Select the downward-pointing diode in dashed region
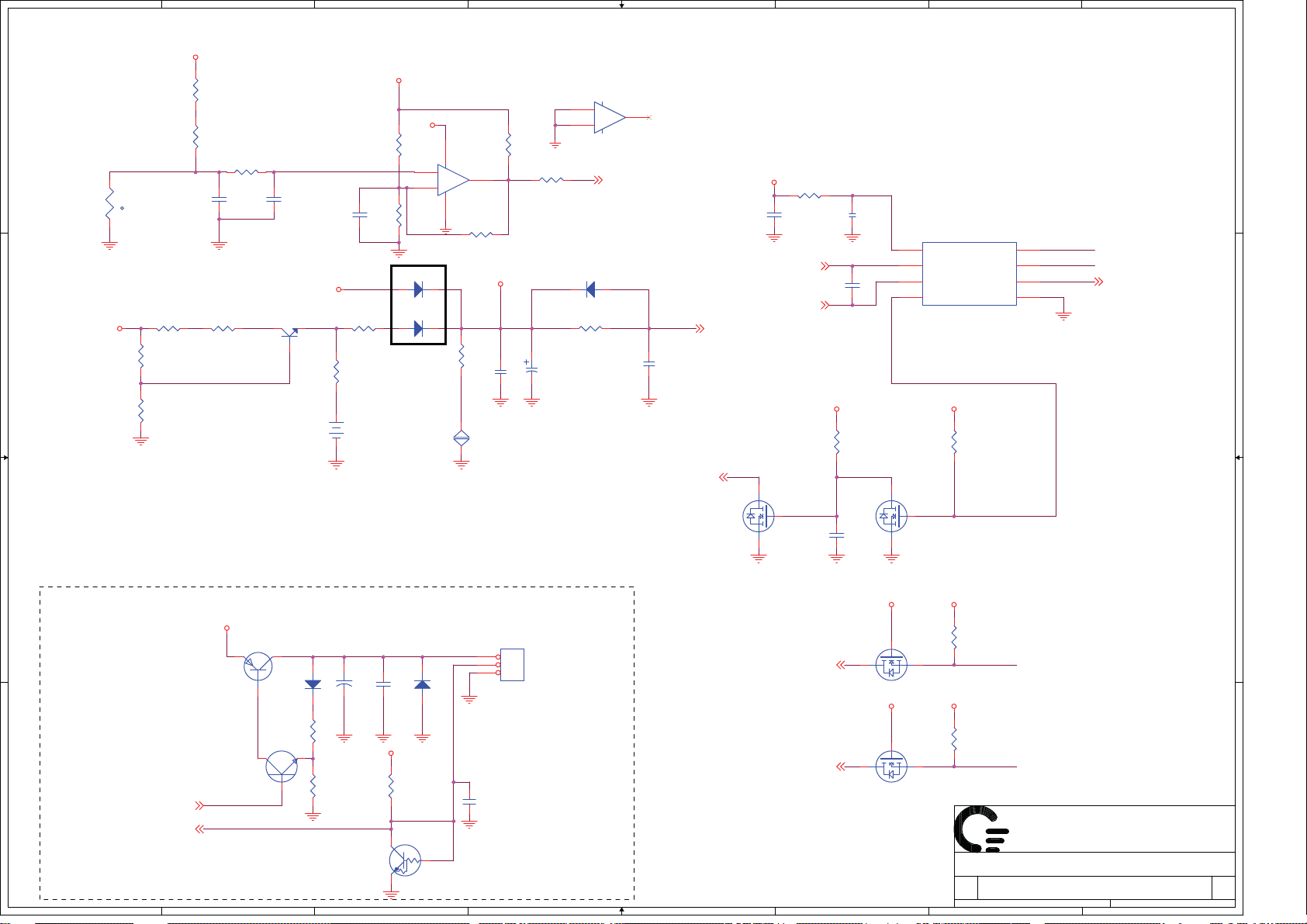The image size is (1307, 924). pyautogui.click(x=313, y=684)
